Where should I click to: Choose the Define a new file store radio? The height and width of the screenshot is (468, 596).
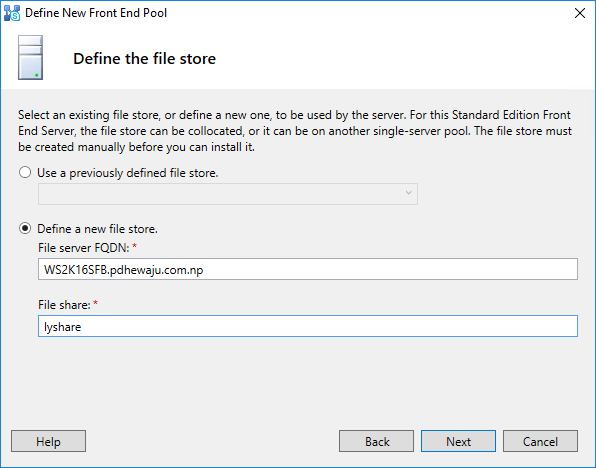click(25, 228)
